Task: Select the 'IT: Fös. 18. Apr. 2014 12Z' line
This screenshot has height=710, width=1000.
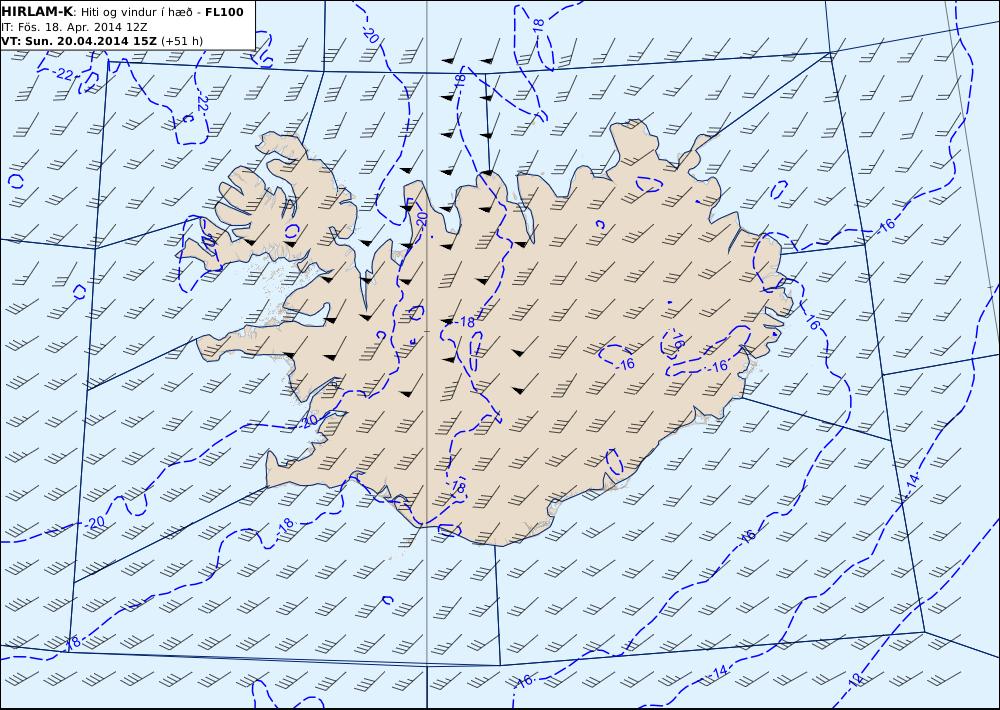Action: click(74, 27)
